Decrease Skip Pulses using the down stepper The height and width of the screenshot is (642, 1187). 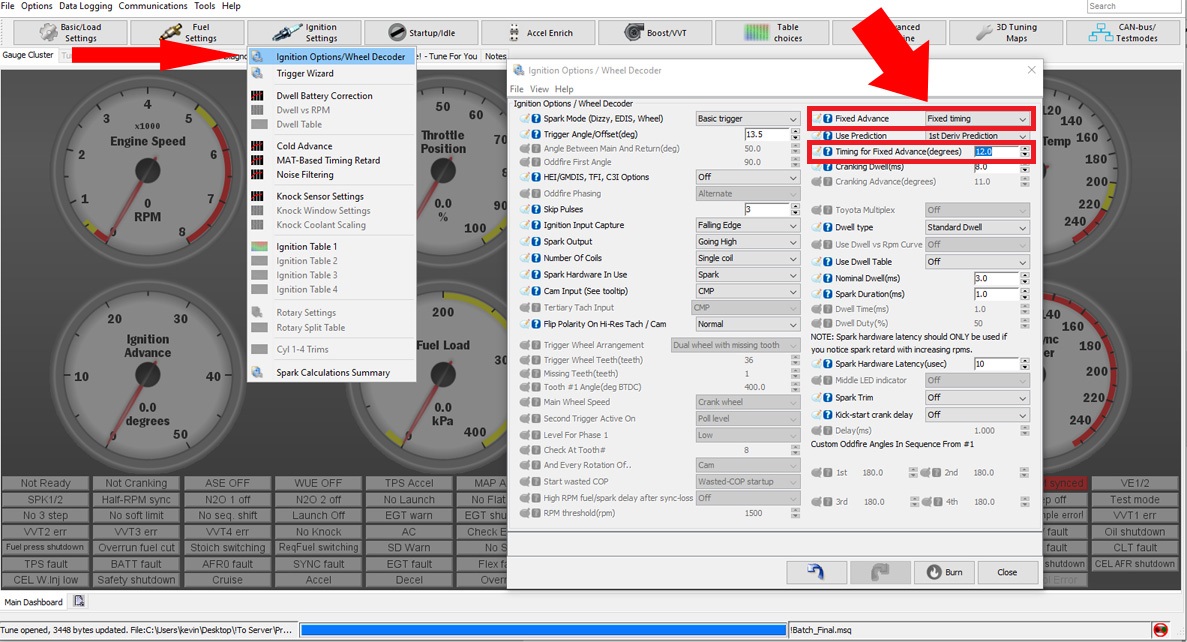pos(795,214)
